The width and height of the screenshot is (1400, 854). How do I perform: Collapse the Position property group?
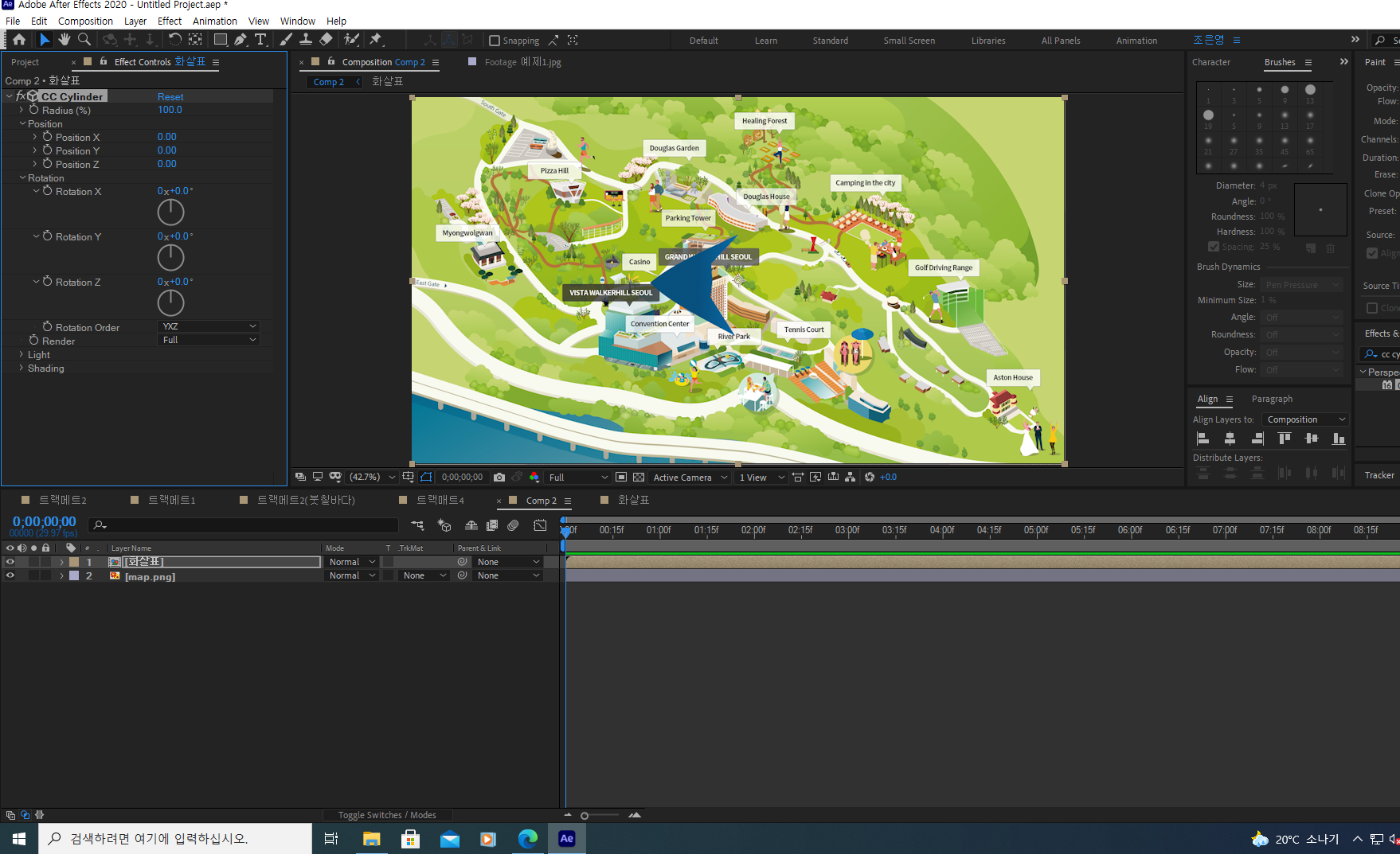pos(22,124)
